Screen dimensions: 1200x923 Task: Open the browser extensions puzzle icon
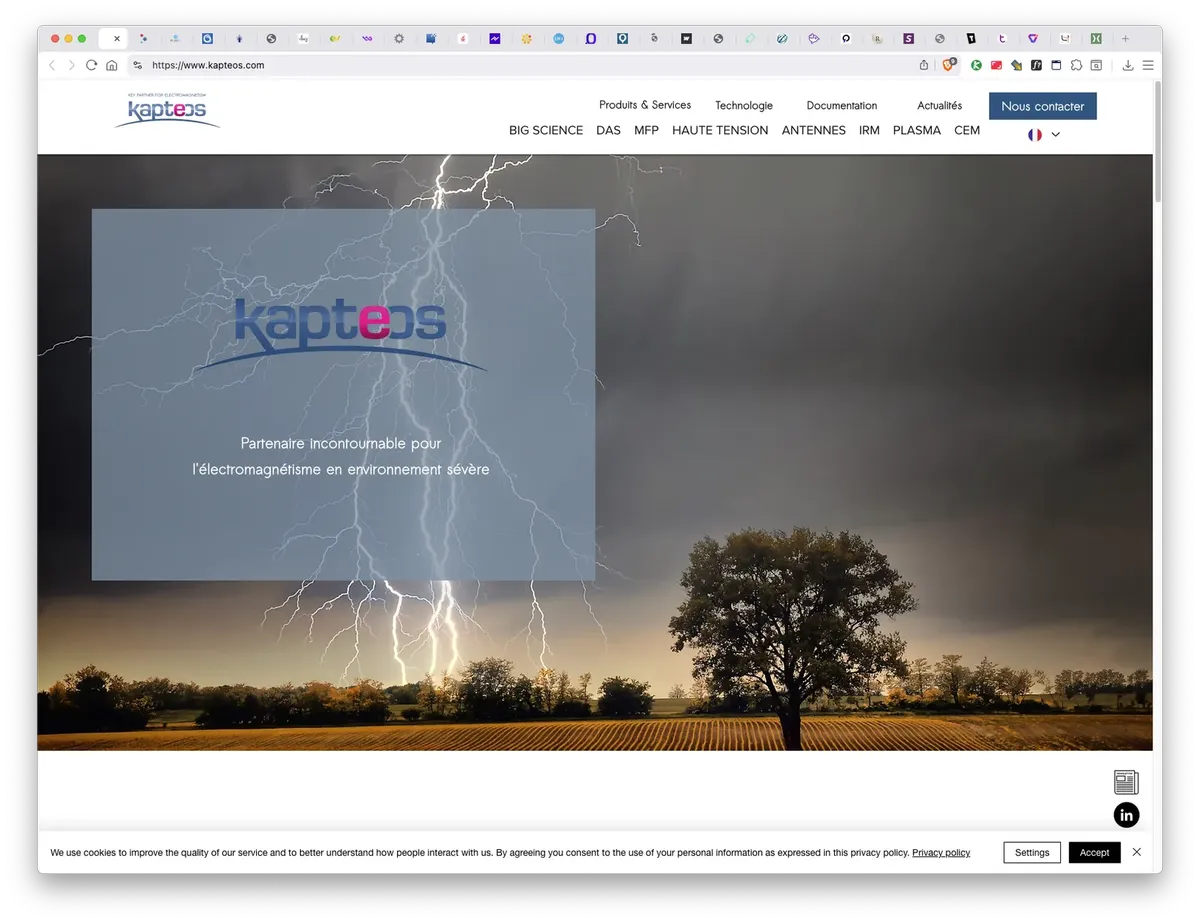tap(1076, 65)
